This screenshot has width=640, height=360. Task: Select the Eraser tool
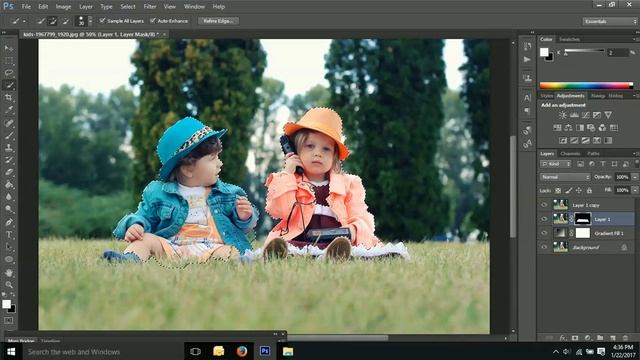[9, 172]
